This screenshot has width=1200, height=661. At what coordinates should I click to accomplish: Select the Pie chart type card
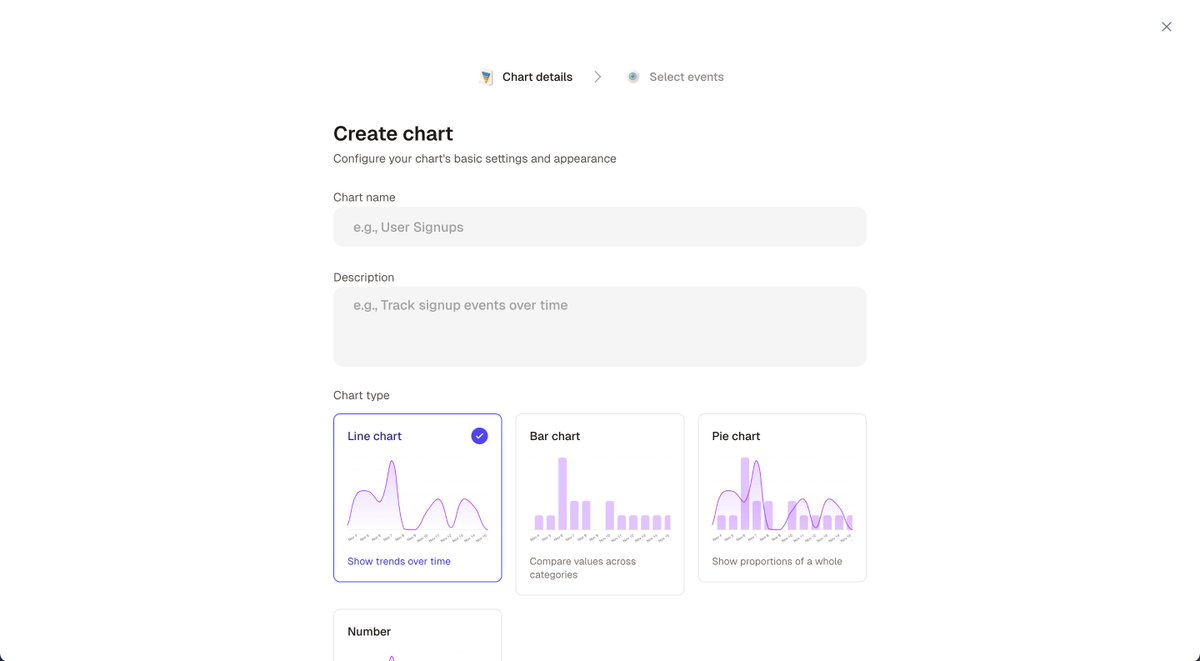pyautogui.click(x=782, y=498)
